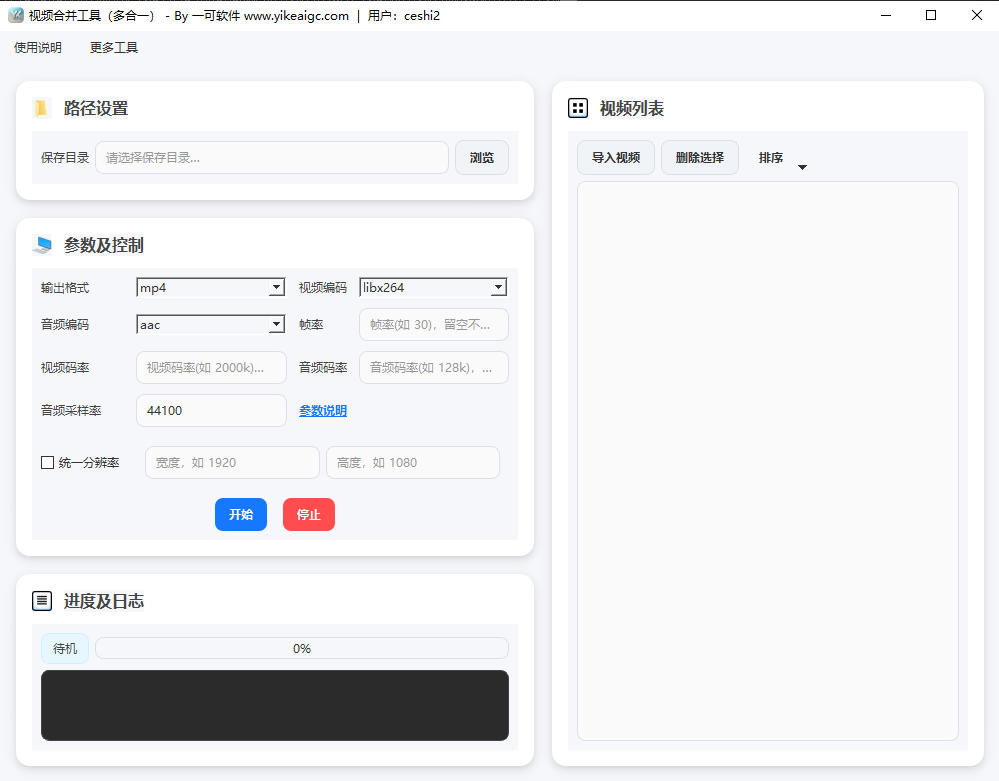Click the 浏览 button to browse save directory
999x781 pixels.
pos(481,157)
